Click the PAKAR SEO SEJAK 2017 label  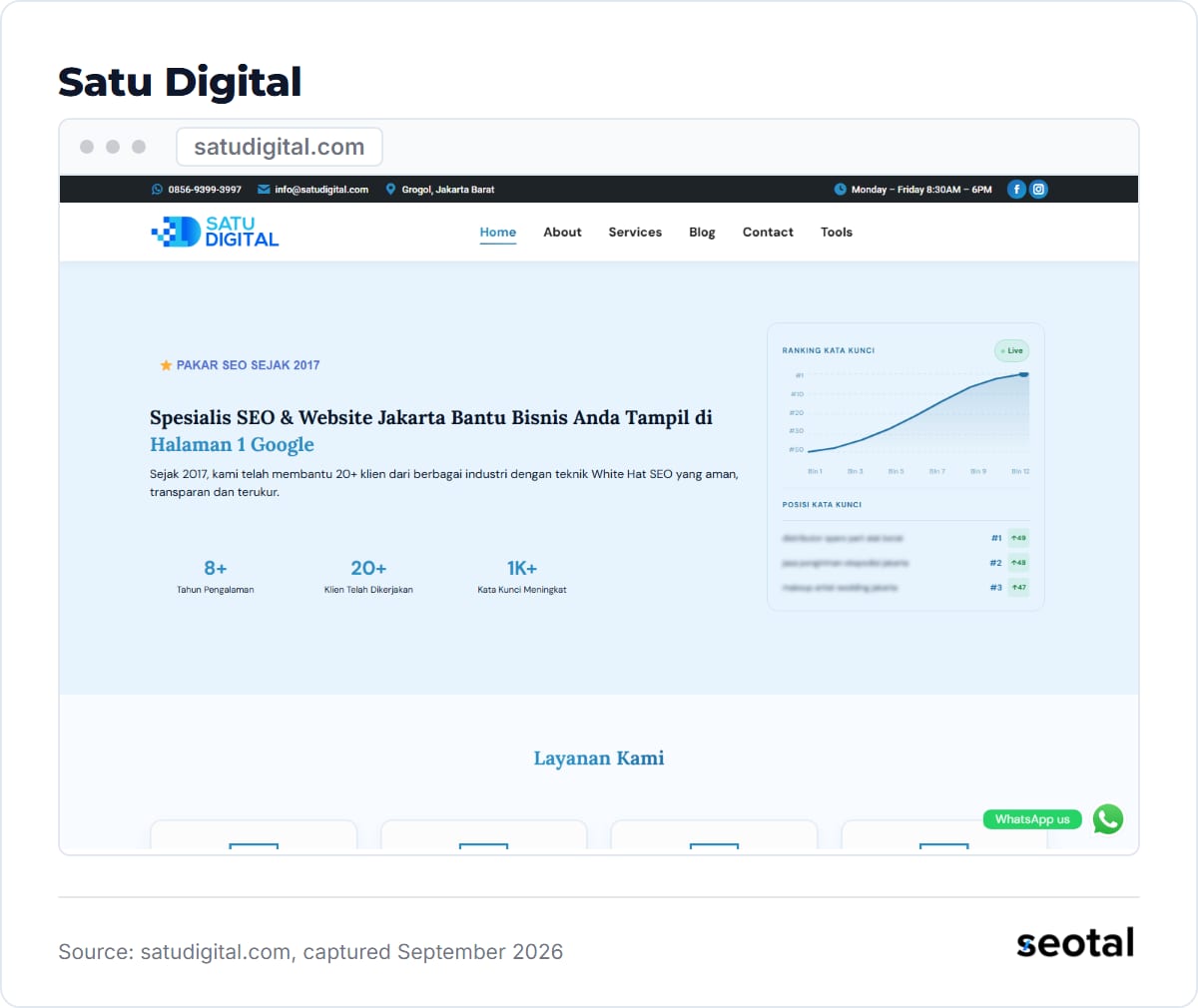click(x=248, y=365)
